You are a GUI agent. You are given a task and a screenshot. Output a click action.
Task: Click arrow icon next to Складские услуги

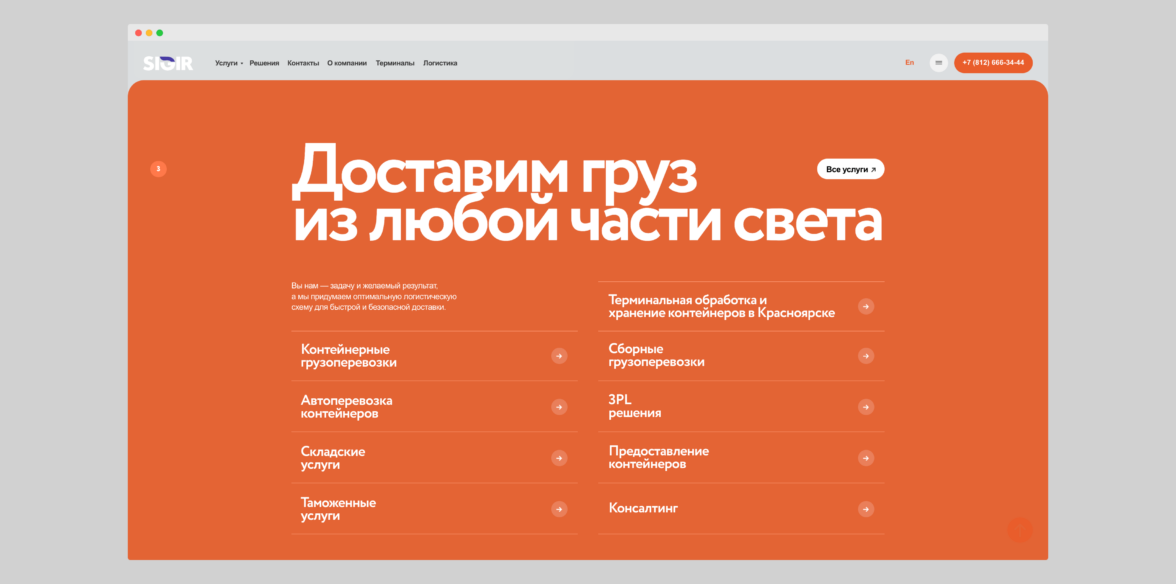point(559,458)
